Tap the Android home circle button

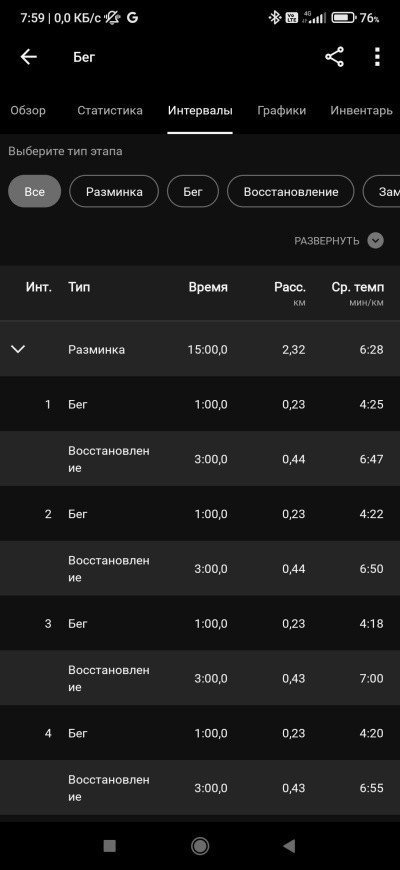[x=200, y=846]
